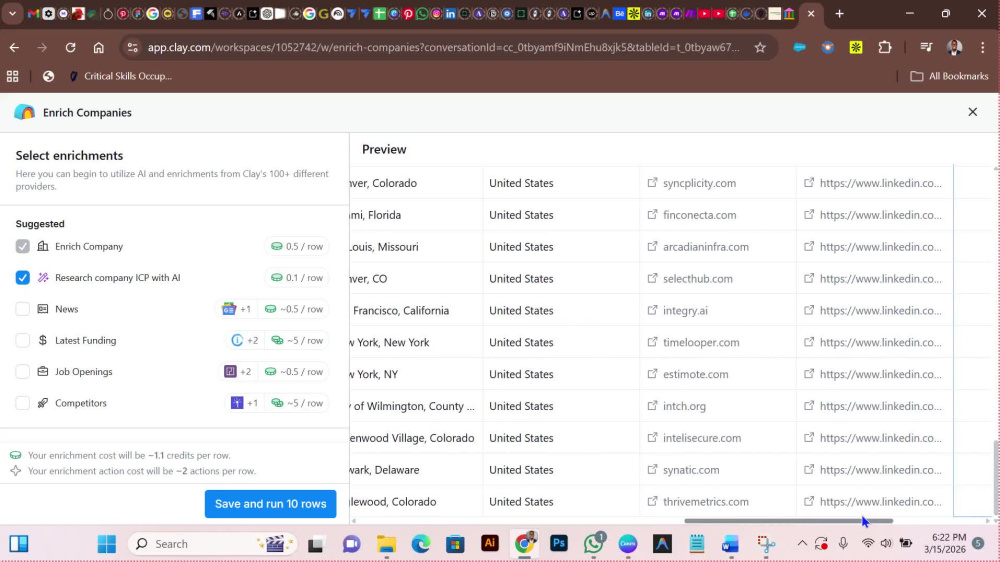Click the 0.5 / row Enrich Company cost

(297, 246)
